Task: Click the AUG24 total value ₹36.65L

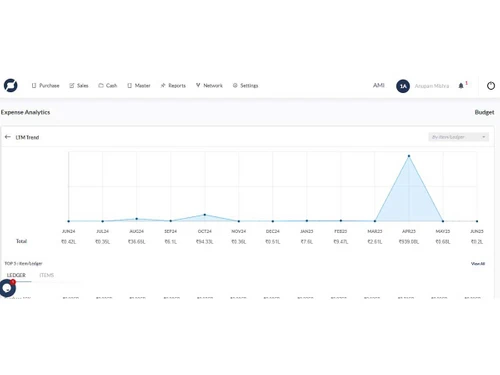Action: (x=137, y=242)
